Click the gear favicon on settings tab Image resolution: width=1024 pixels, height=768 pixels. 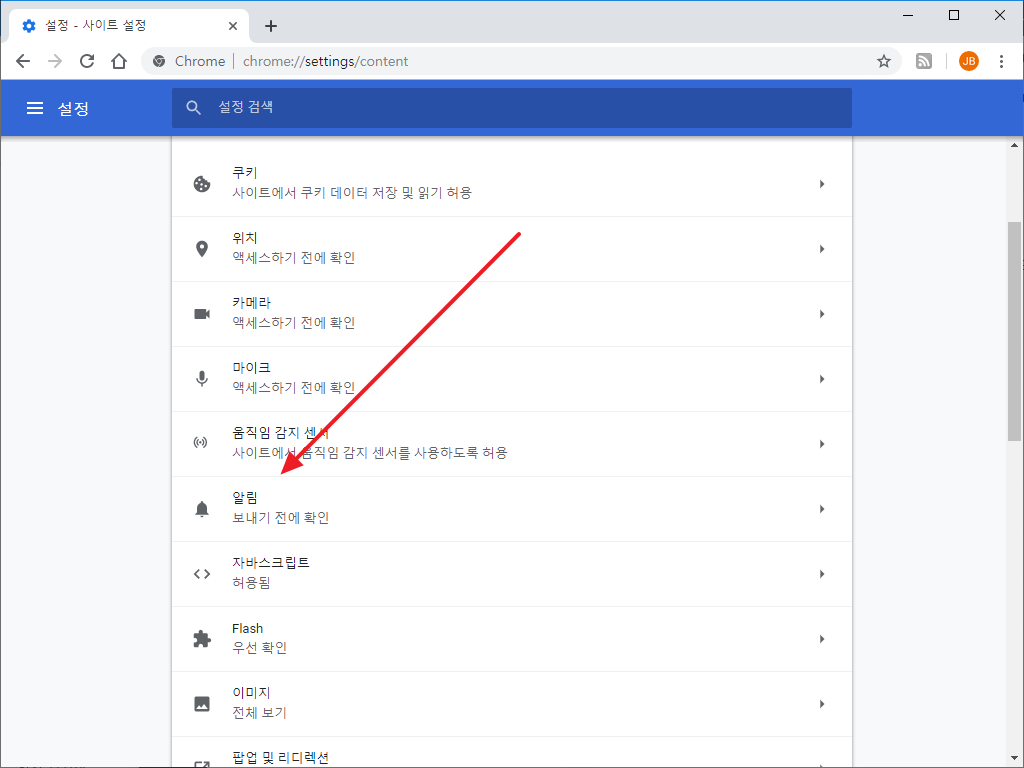click(29, 26)
